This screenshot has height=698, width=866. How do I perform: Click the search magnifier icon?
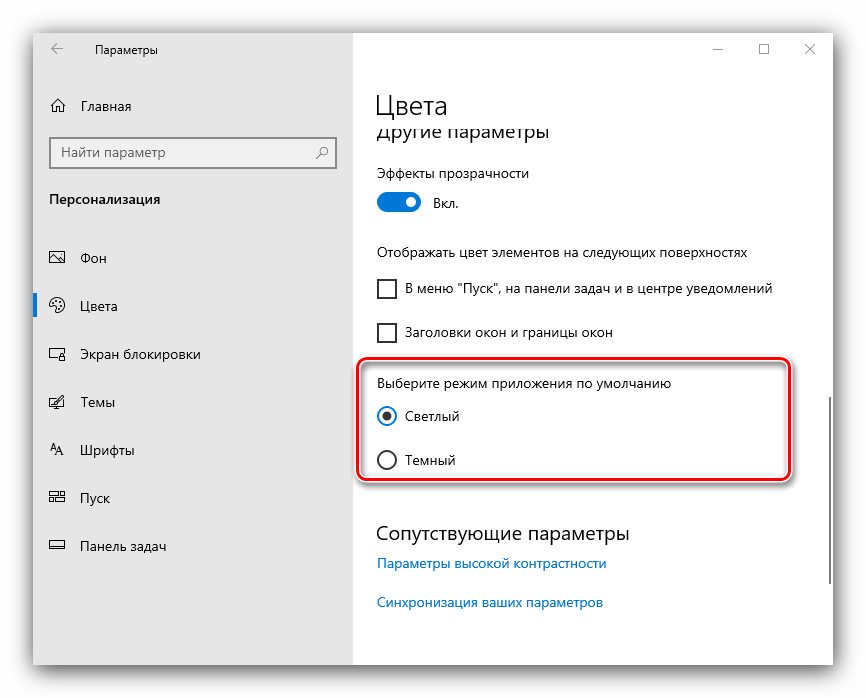(322, 153)
